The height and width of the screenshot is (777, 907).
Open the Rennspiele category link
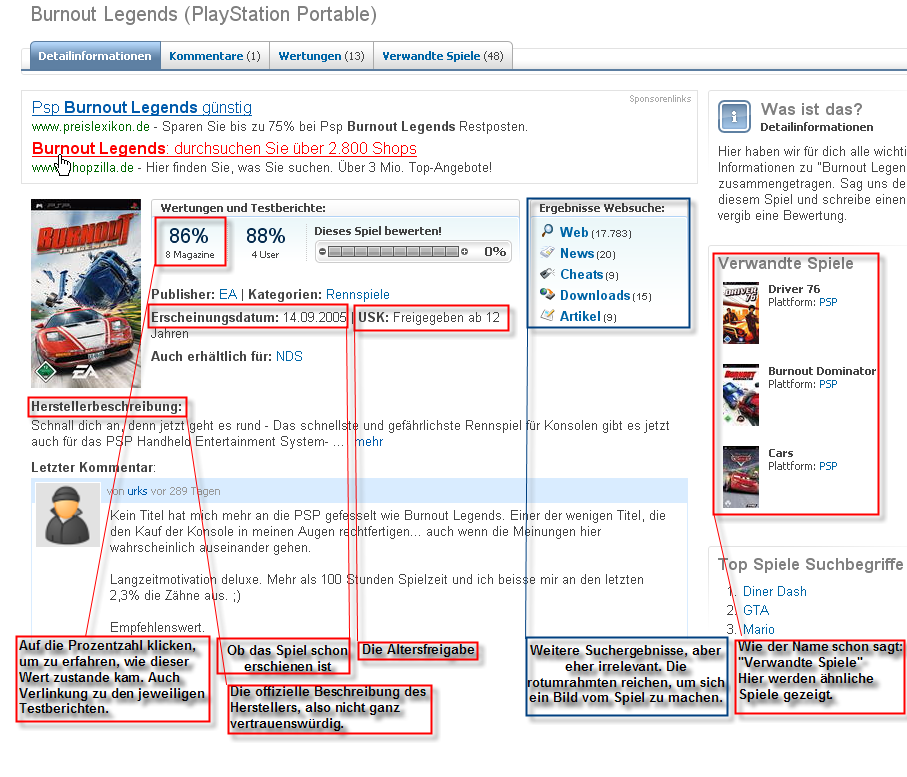[x=357, y=295]
